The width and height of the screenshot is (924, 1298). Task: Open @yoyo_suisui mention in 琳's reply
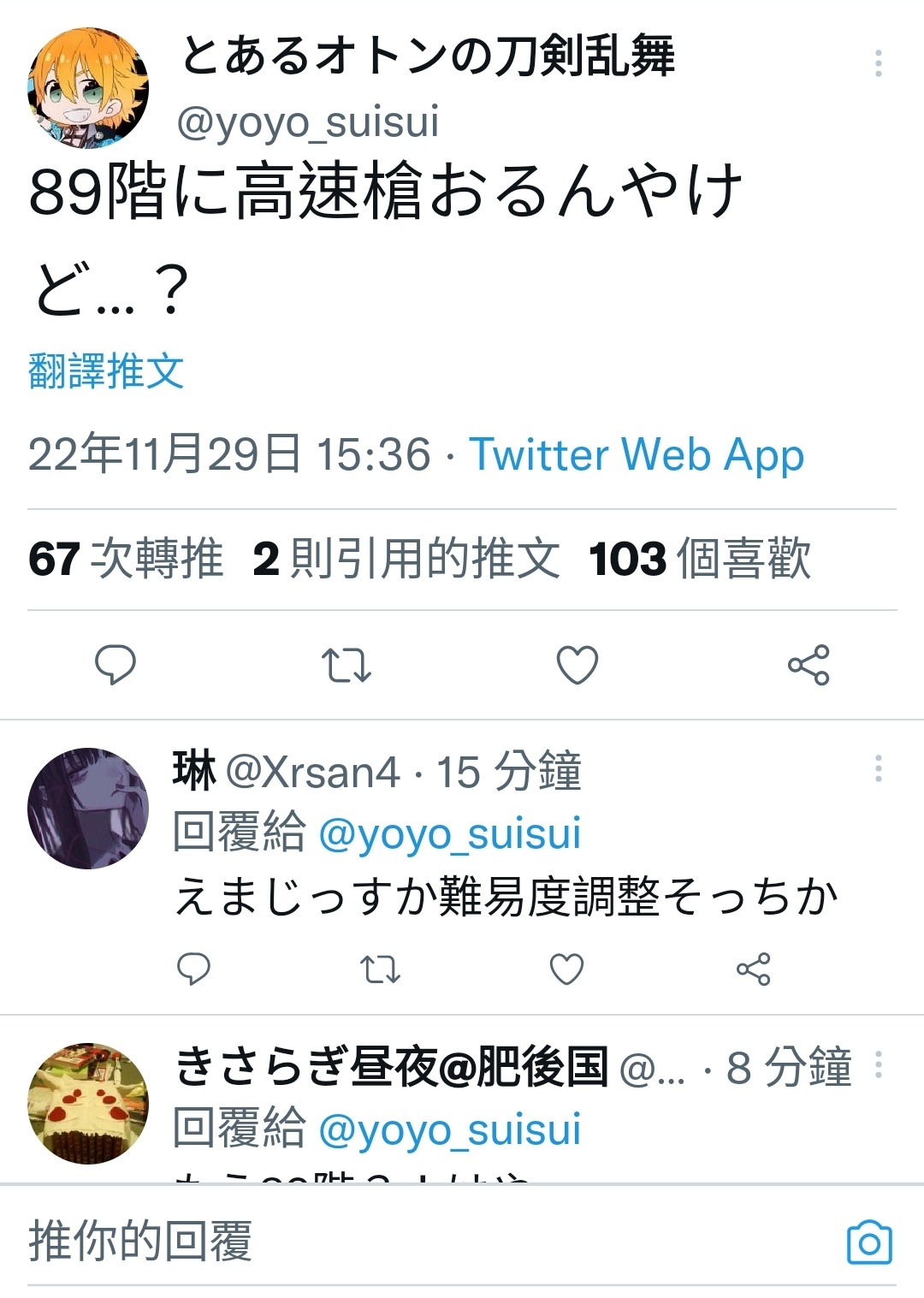(449, 833)
